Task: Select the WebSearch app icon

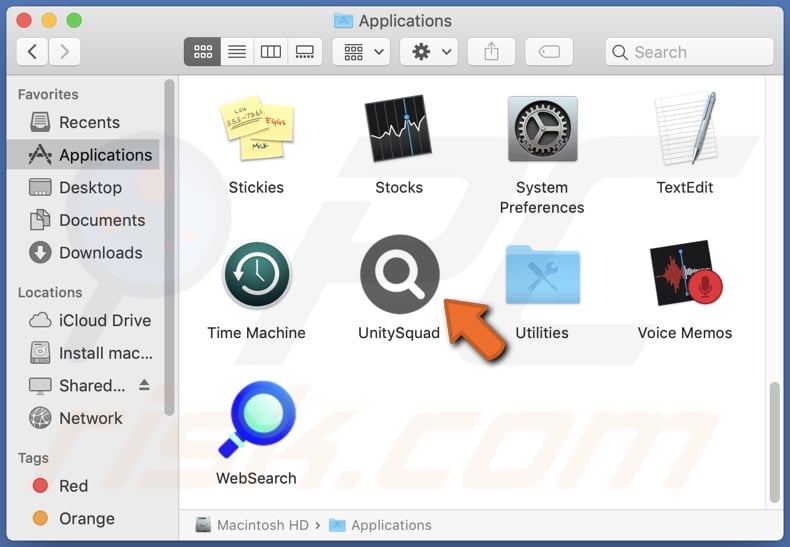Action: click(x=257, y=419)
